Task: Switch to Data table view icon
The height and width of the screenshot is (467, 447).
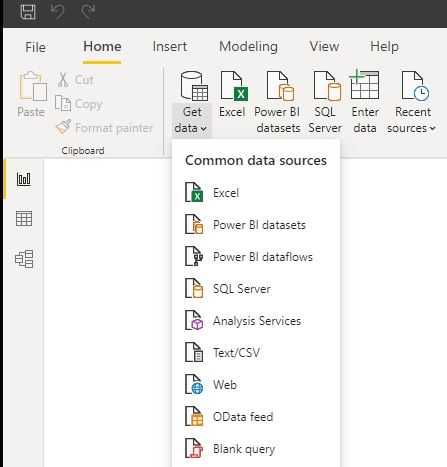Action: (x=24, y=219)
